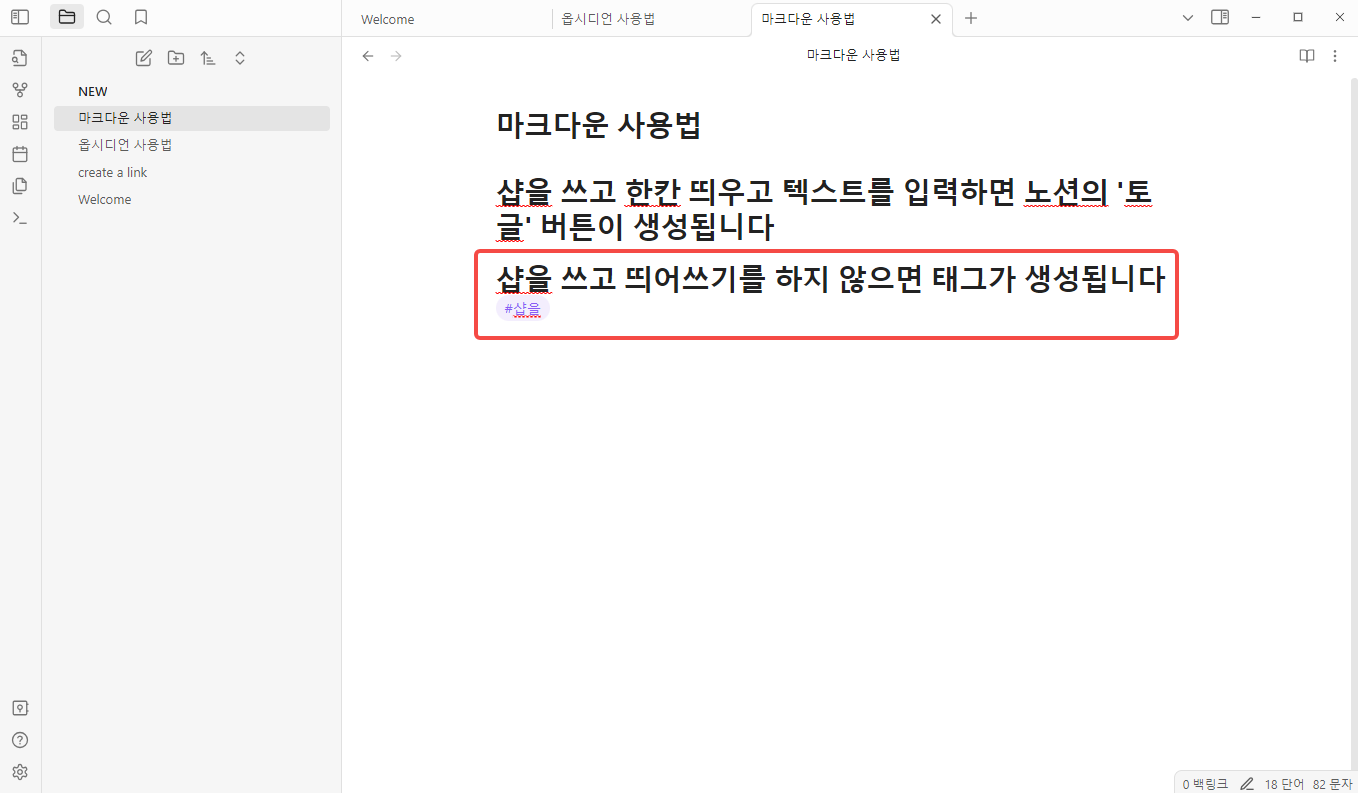Viewport: 1358px width, 793px height.
Task: Open today's daily note calendar icon
Action: pyautogui.click(x=20, y=154)
